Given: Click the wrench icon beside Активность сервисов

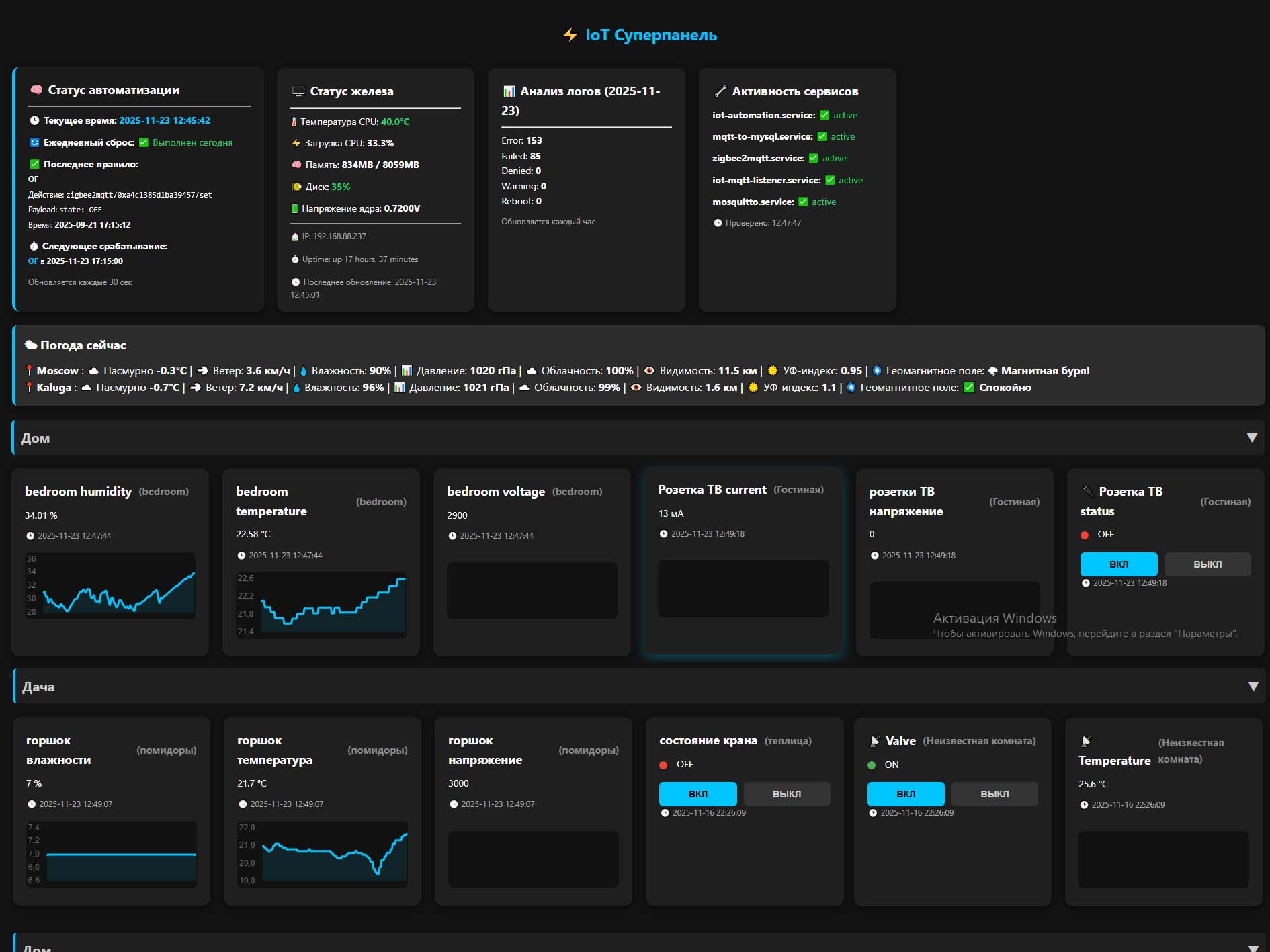Looking at the screenshot, I should point(720,91).
